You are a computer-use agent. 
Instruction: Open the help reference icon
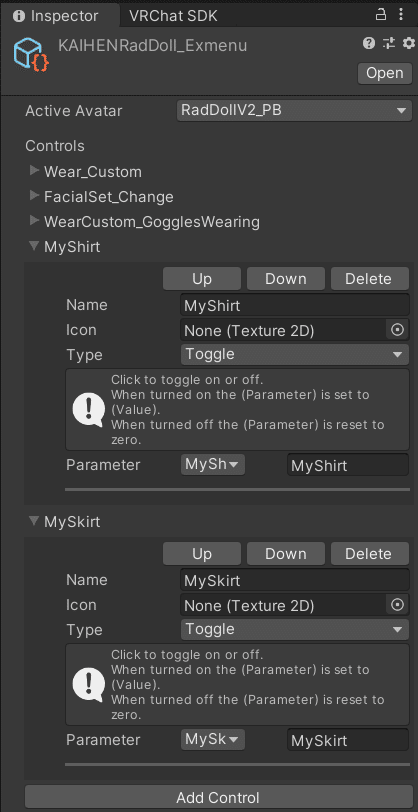point(369,44)
